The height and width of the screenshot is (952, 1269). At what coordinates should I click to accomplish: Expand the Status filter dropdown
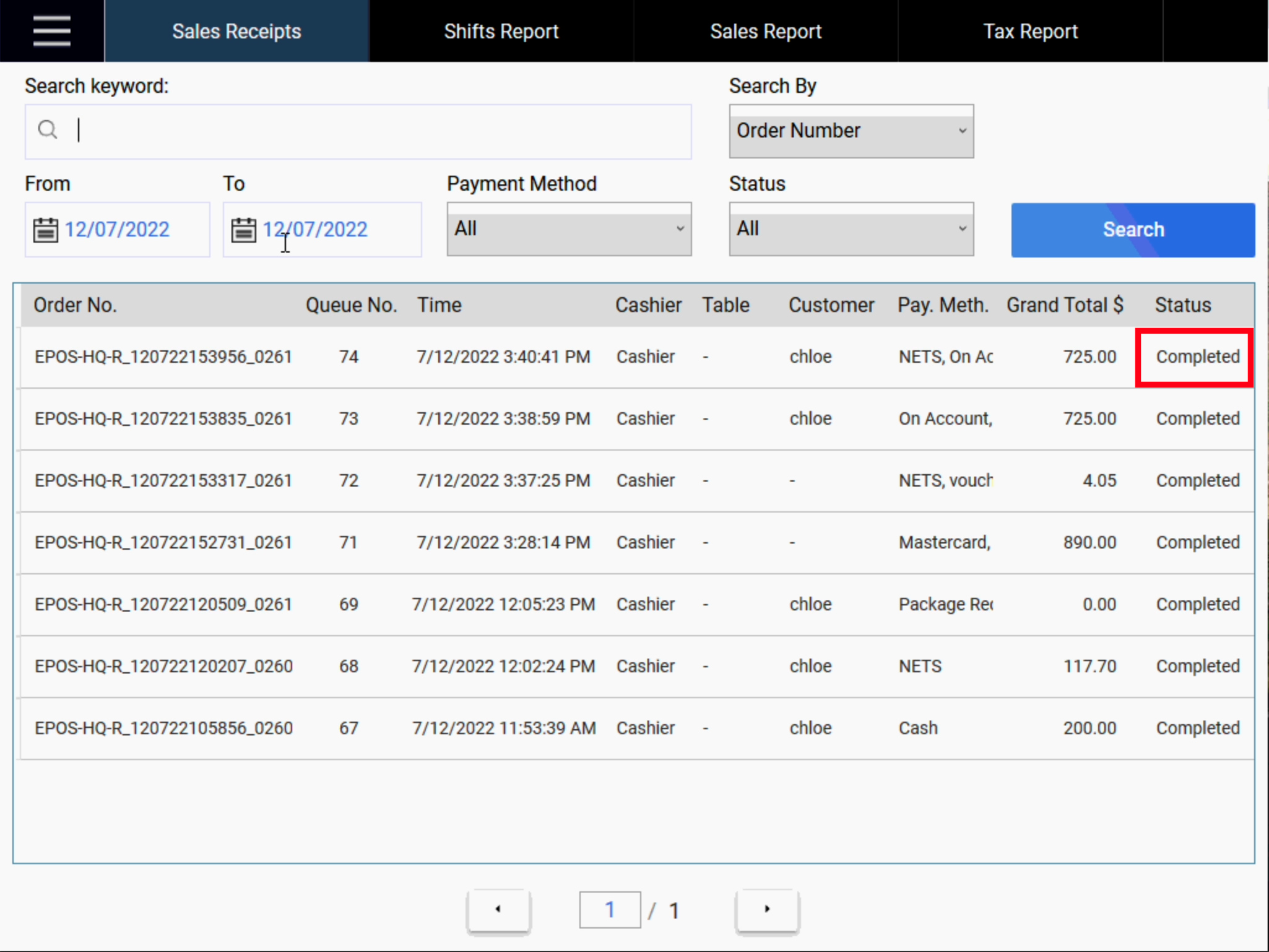click(x=851, y=229)
